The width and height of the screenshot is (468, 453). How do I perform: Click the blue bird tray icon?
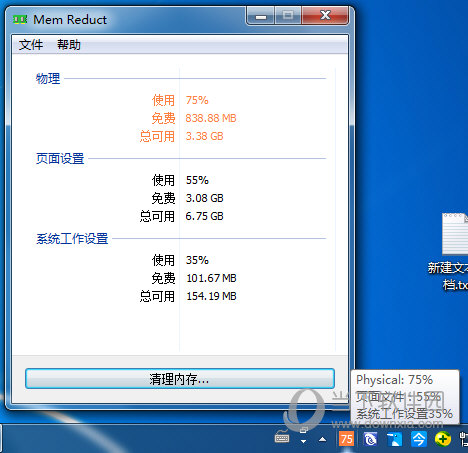(x=394, y=439)
